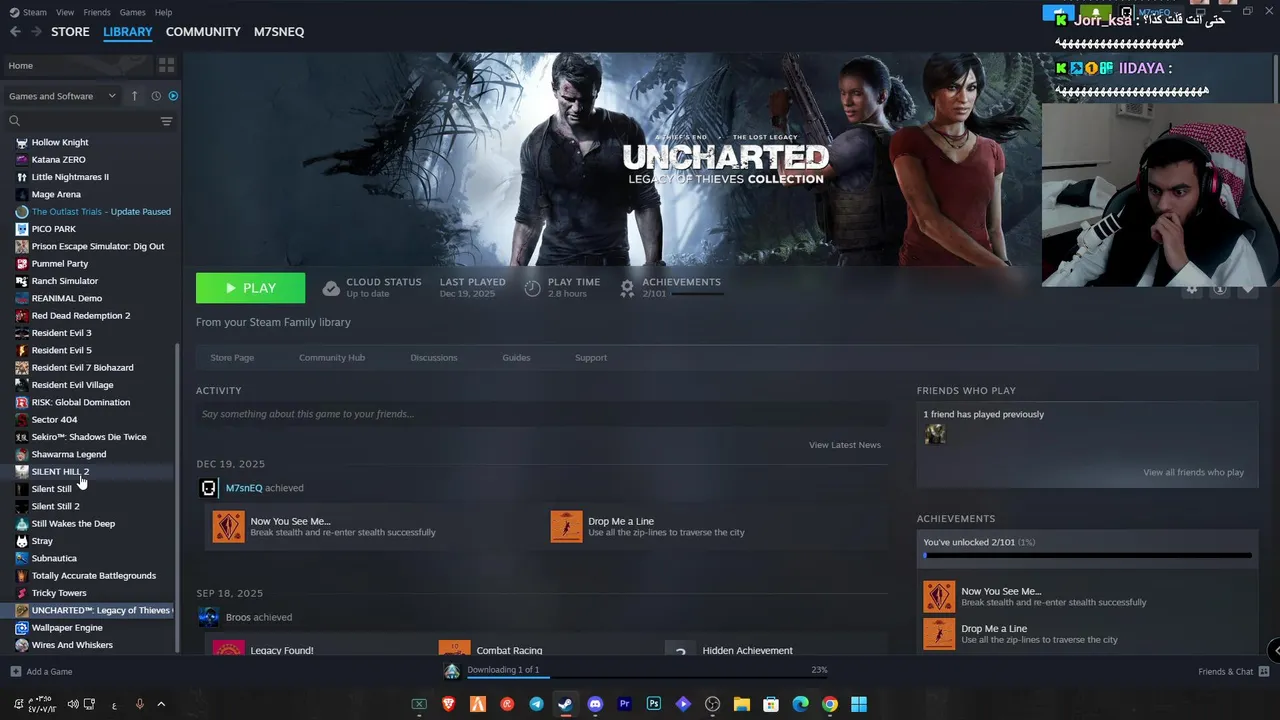
Task: Click the Add a Game plus icon
Action: (15, 672)
